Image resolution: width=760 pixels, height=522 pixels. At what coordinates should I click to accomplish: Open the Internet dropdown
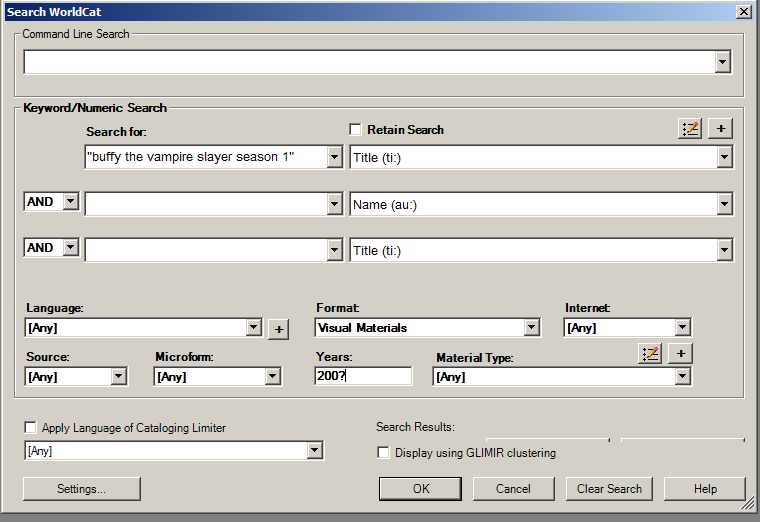click(x=682, y=328)
